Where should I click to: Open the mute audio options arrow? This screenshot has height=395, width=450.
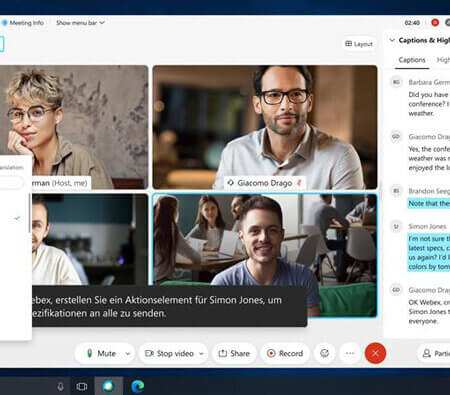[128, 353]
